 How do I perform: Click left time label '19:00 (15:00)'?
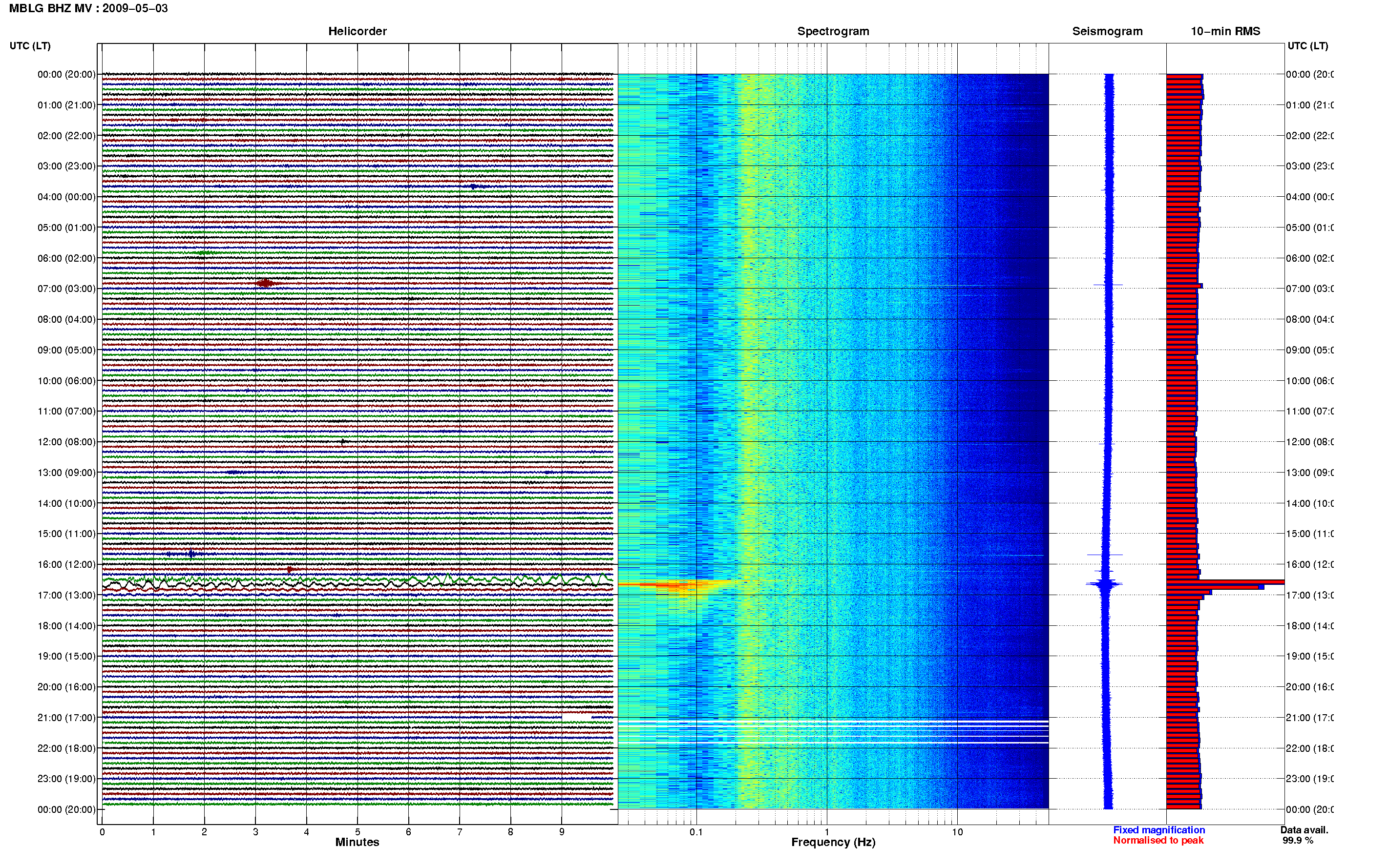[66, 656]
